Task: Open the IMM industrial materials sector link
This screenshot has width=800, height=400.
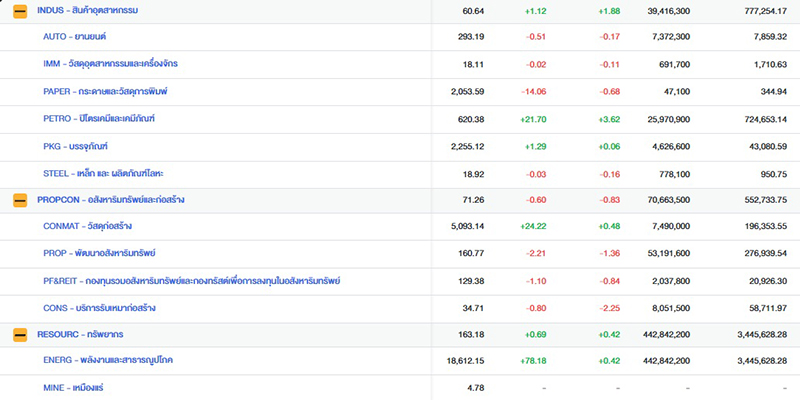Action: 111,64
